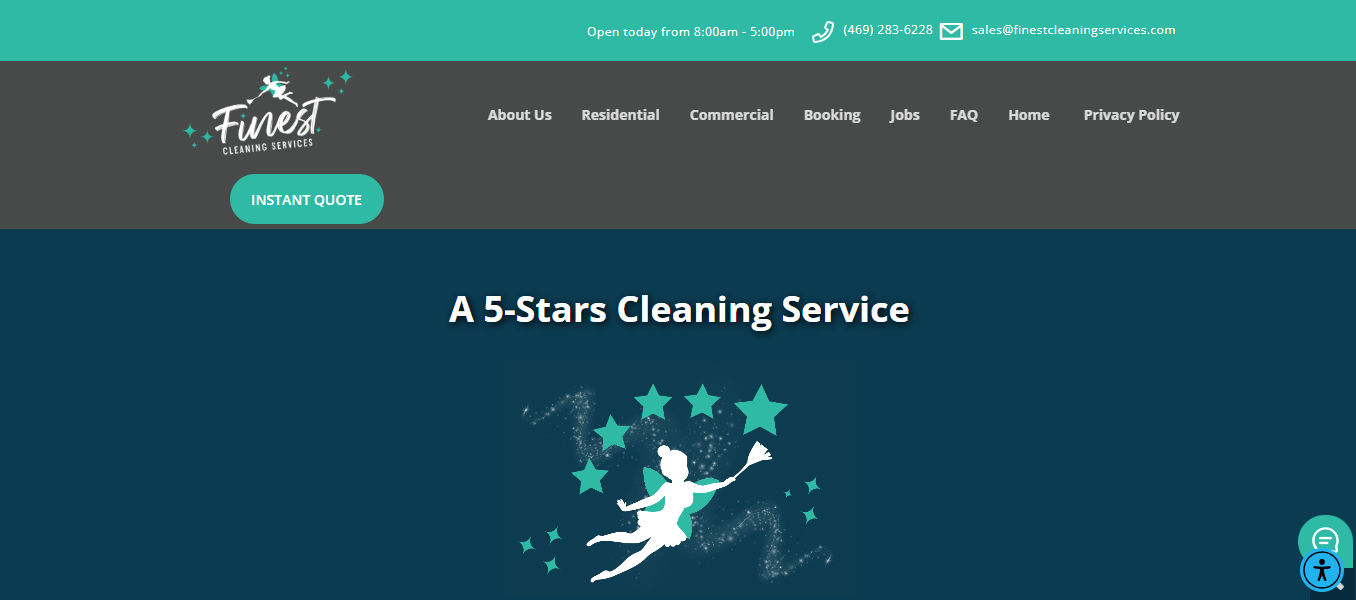Click the largest teal star above fairy
Image resolution: width=1356 pixels, height=600 pixels.
761,410
